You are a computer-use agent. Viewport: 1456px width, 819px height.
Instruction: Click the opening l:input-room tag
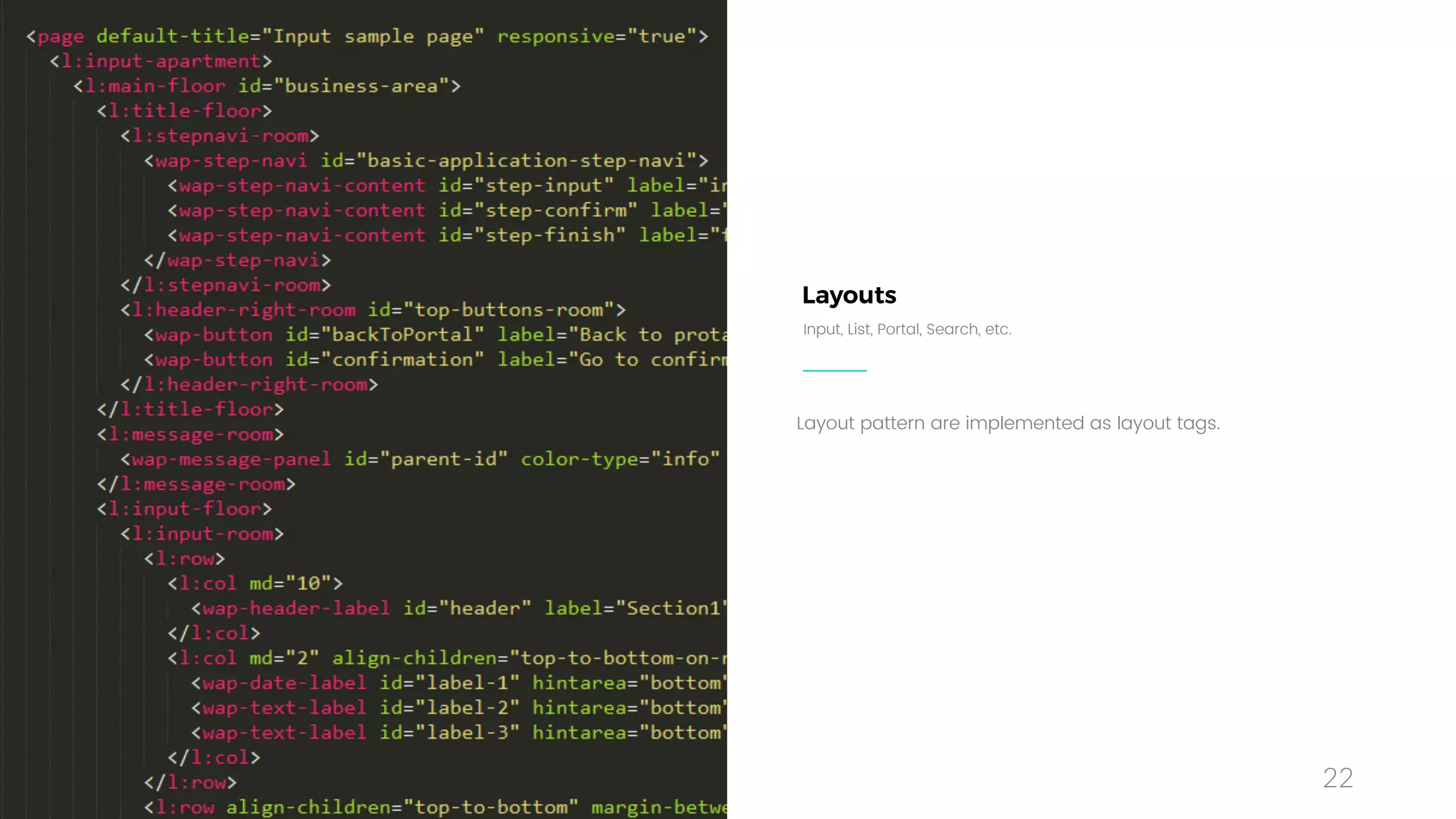coord(203,534)
